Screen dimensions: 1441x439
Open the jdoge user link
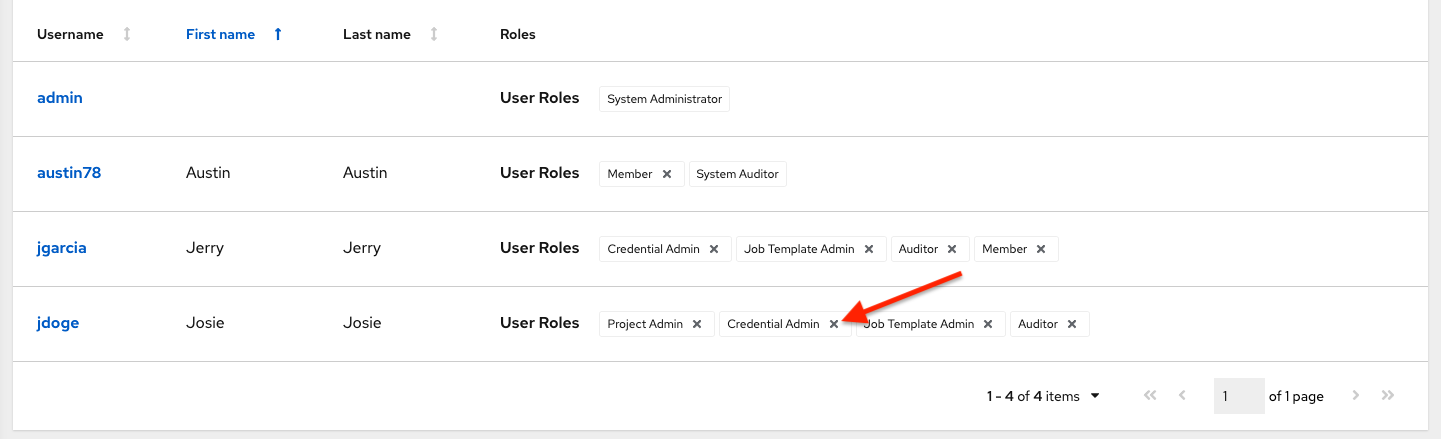tap(58, 323)
